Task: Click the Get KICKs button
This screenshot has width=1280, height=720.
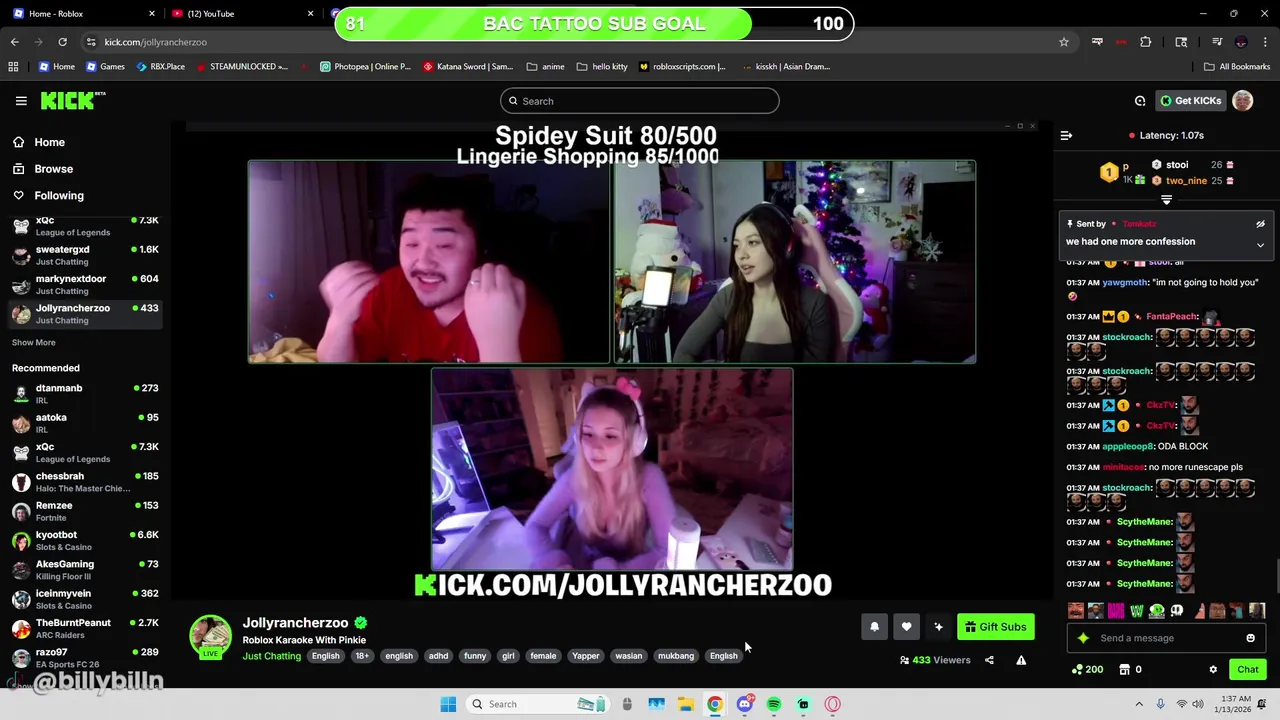Action: click(x=1190, y=101)
